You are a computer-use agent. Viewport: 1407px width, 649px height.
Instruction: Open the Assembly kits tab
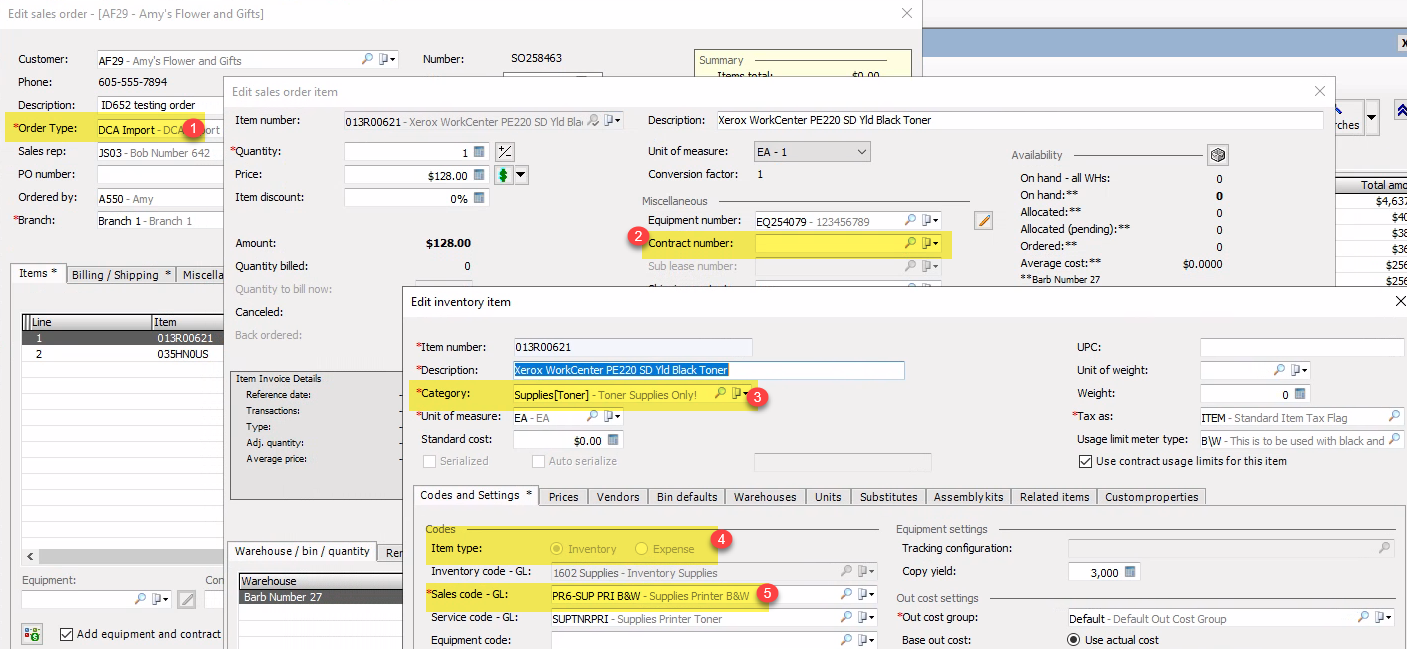[968, 496]
